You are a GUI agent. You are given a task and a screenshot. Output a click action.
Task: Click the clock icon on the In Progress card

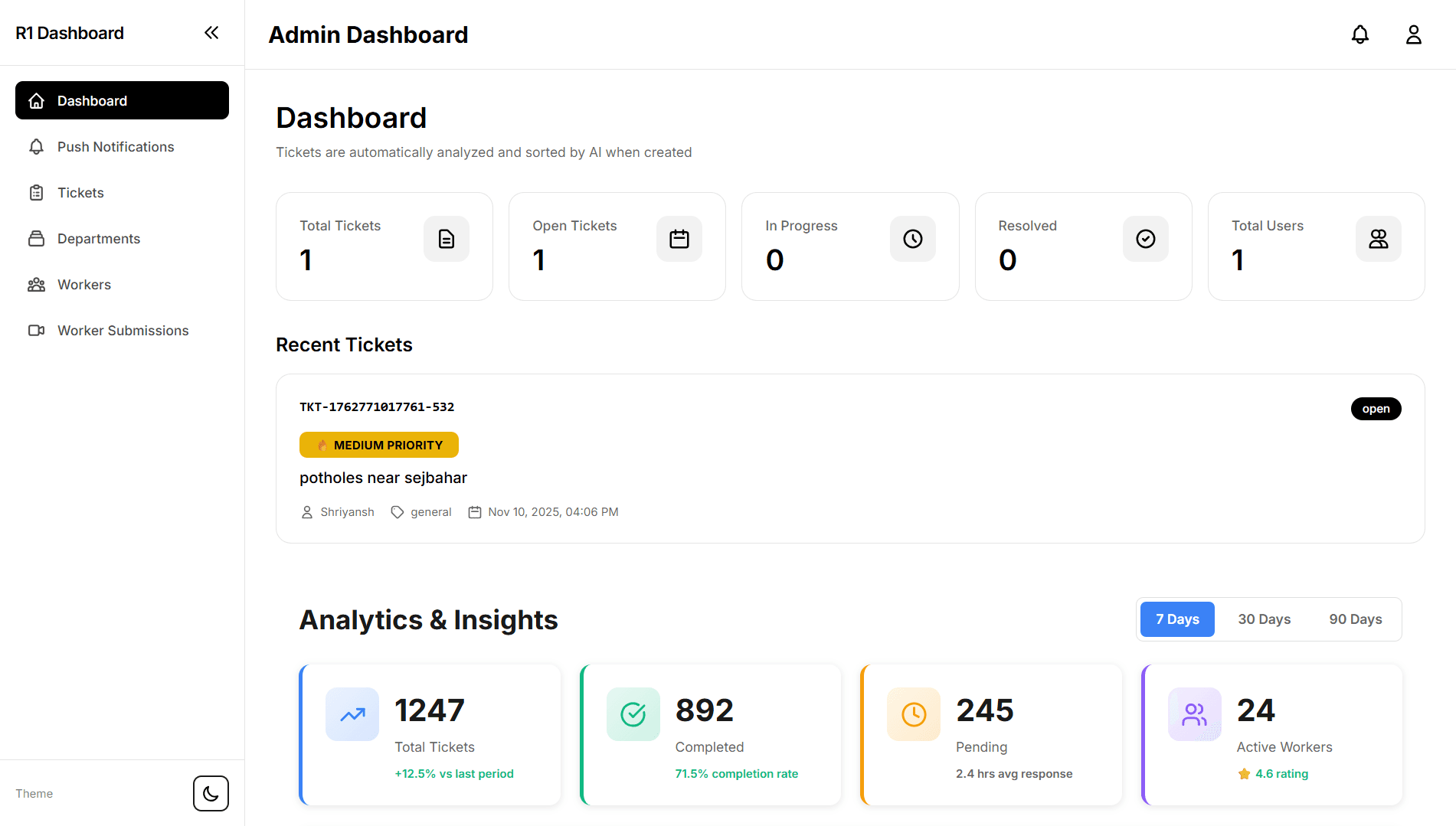(x=912, y=239)
